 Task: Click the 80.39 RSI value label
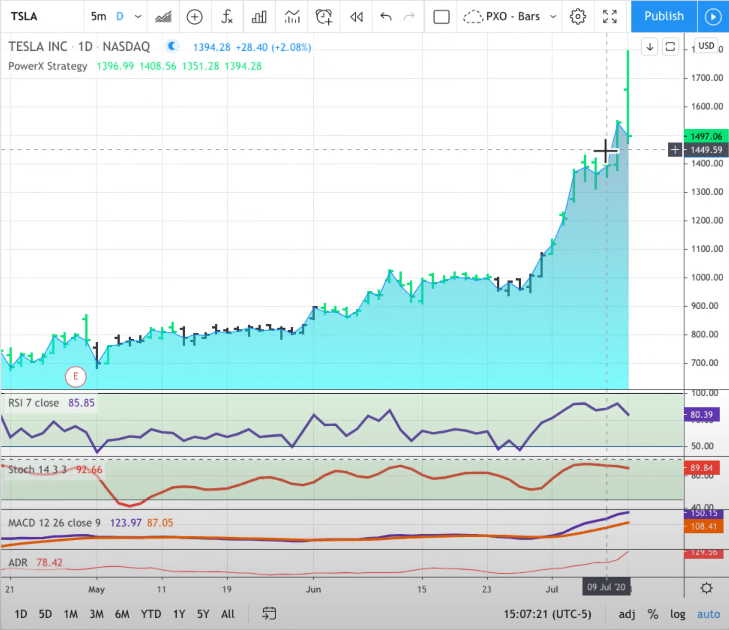702,414
